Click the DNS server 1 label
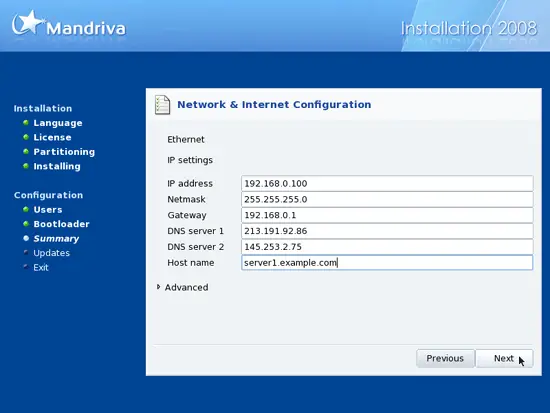 (195, 231)
